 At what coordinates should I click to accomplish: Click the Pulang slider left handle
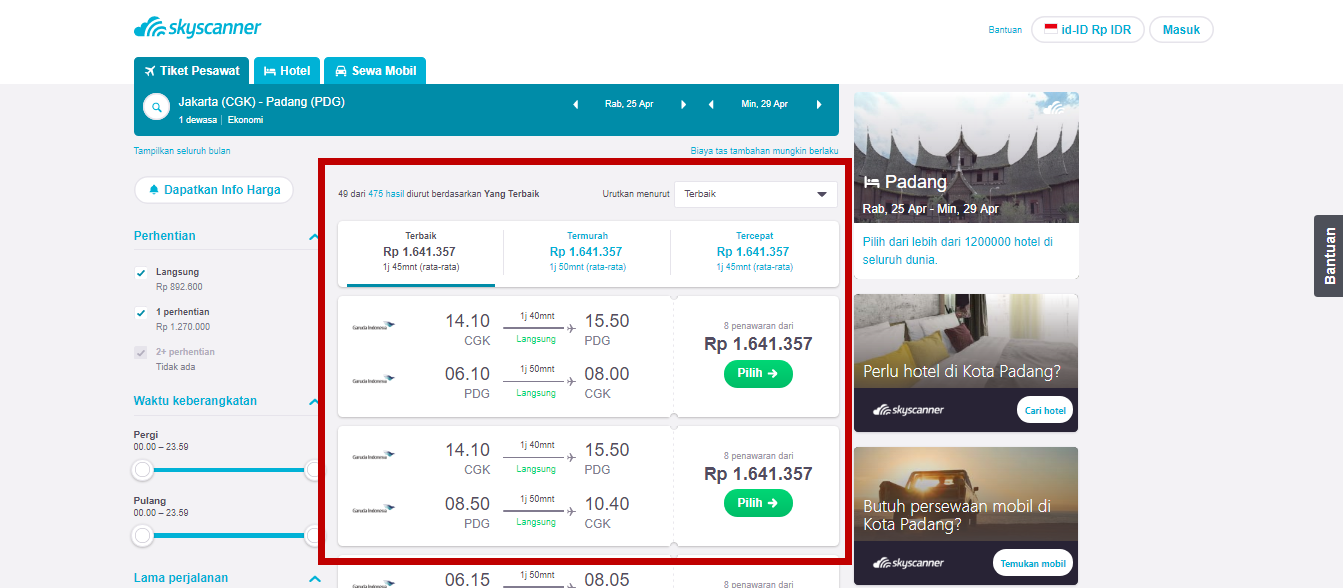click(143, 536)
